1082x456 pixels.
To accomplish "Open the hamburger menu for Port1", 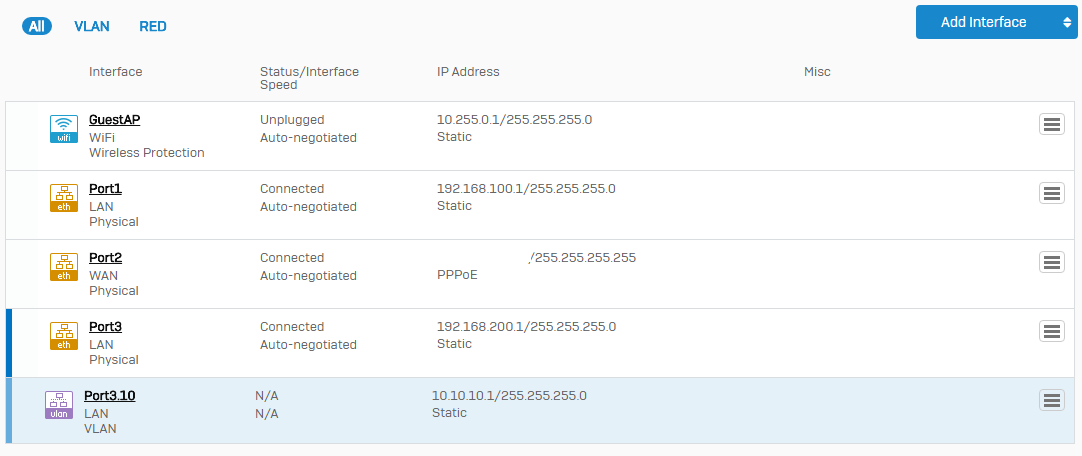I will pyautogui.click(x=1052, y=193).
